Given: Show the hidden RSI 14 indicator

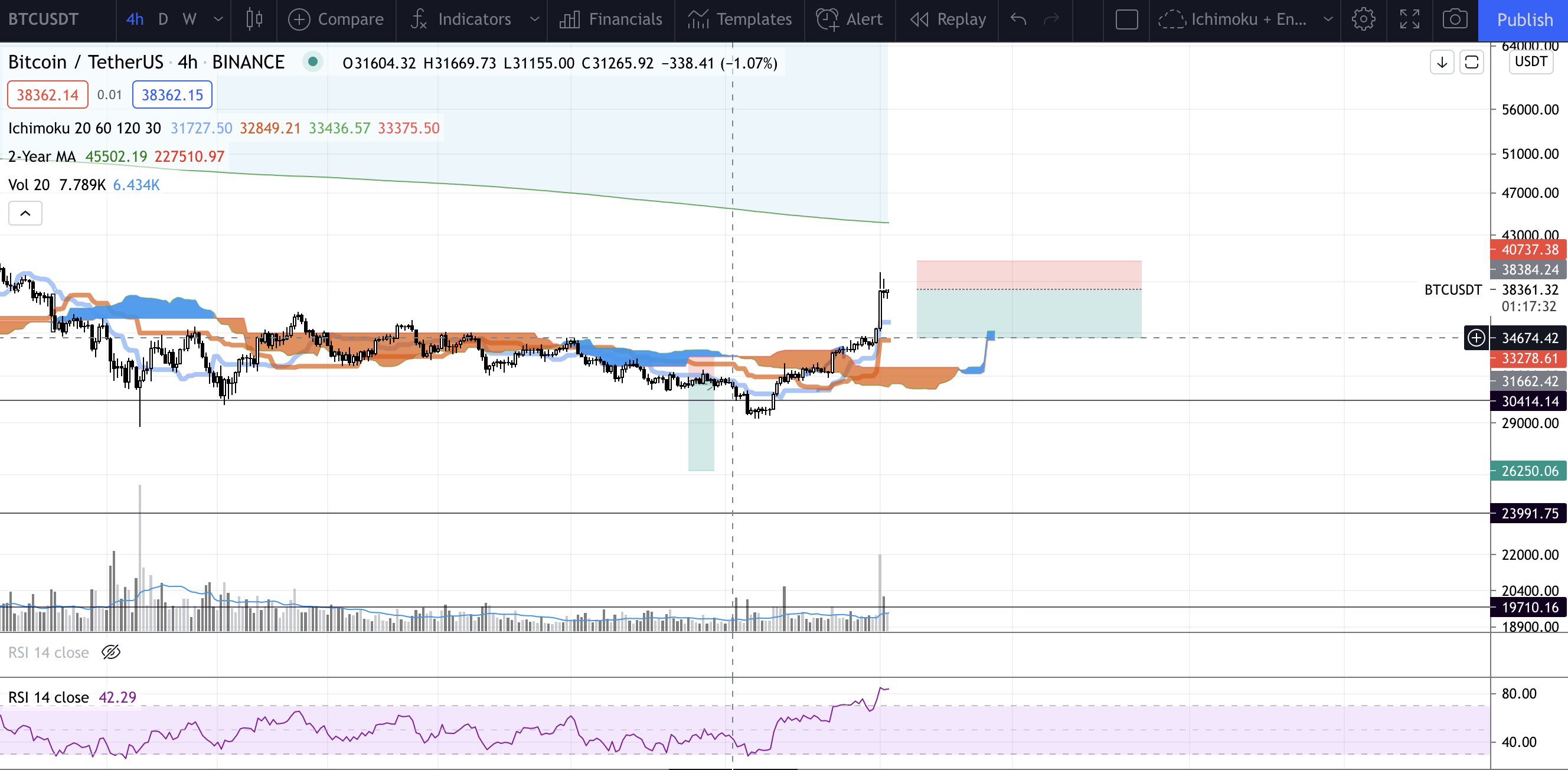Looking at the screenshot, I should coord(111,652).
